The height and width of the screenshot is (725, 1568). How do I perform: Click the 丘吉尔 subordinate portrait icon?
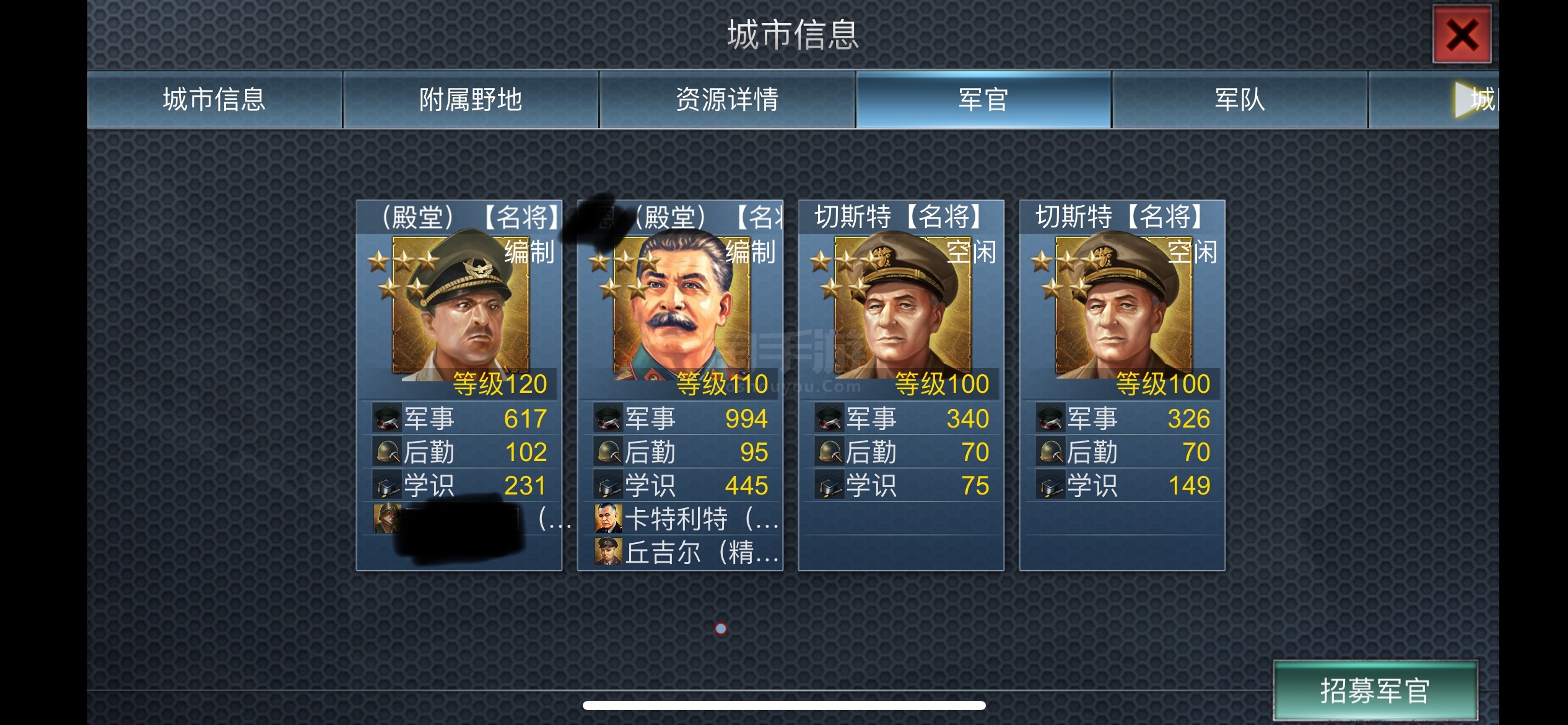click(608, 551)
